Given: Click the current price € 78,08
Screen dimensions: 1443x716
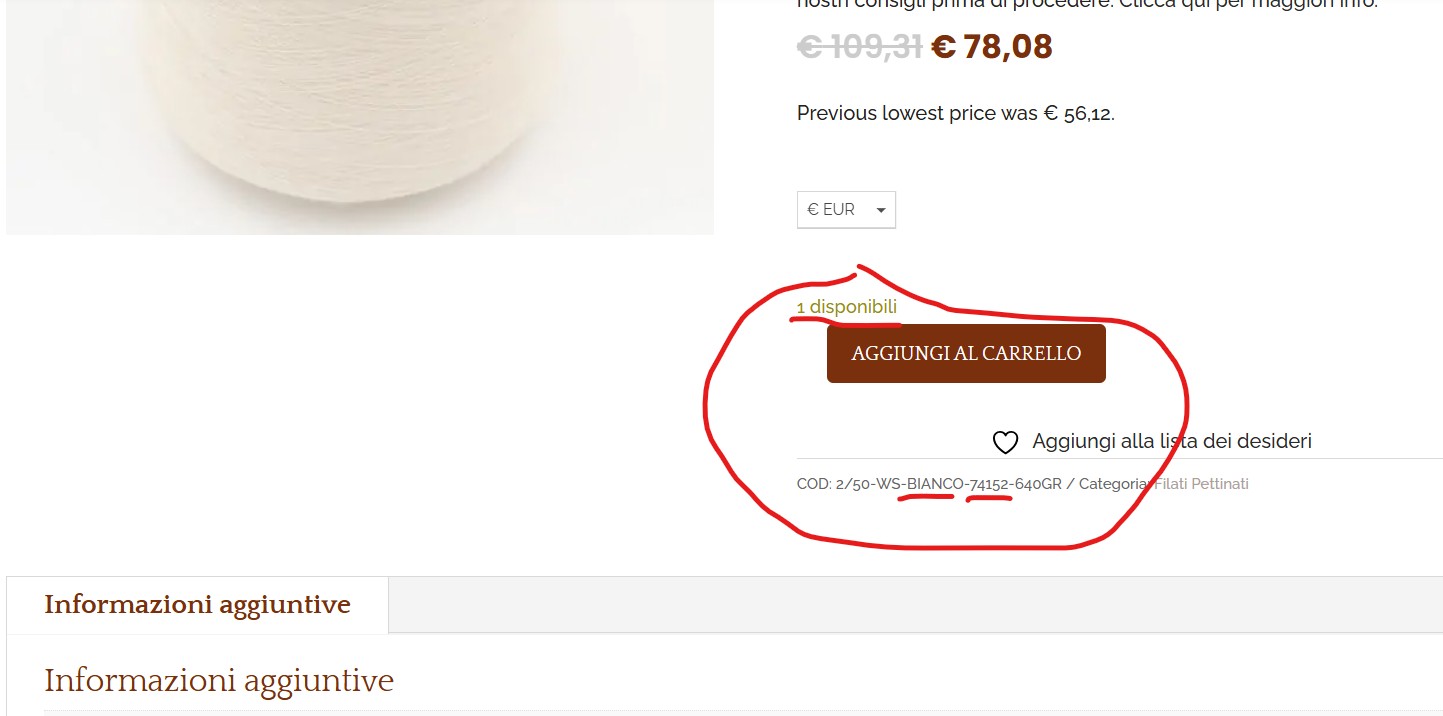Looking at the screenshot, I should tap(992, 47).
